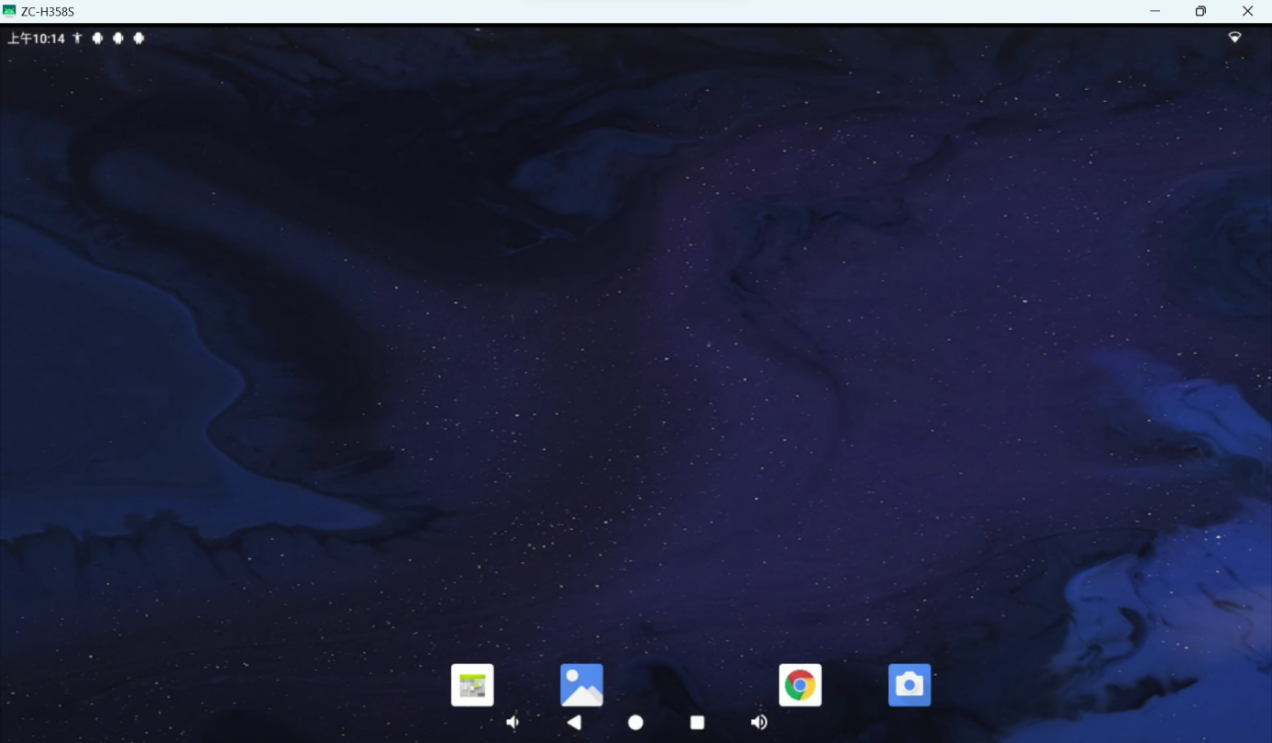Raise volume using speaker-with-waves icon

pyautogui.click(x=759, y=722)
